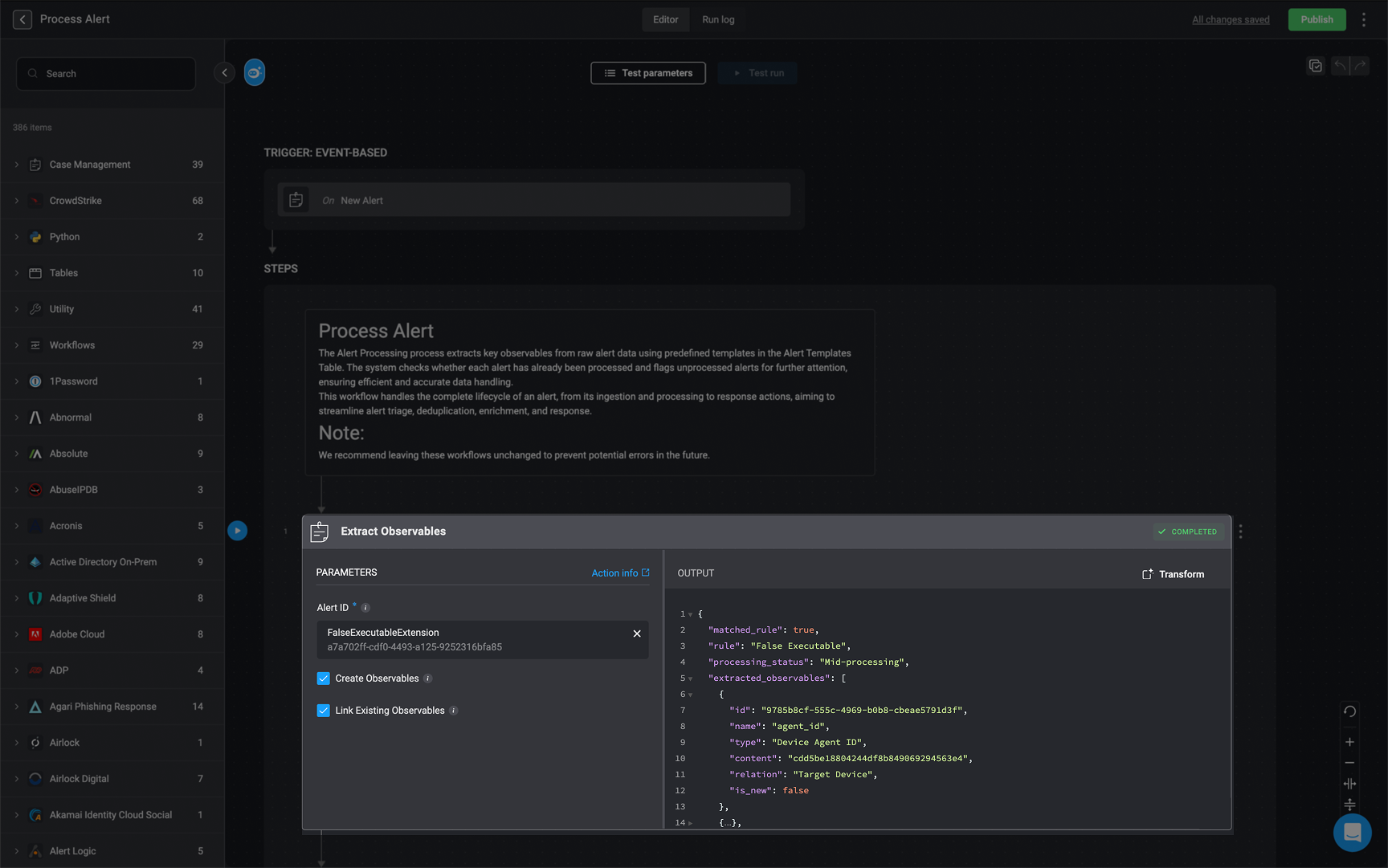
Task: Run the Extract Observables step play button
Action: pos(238,531)
